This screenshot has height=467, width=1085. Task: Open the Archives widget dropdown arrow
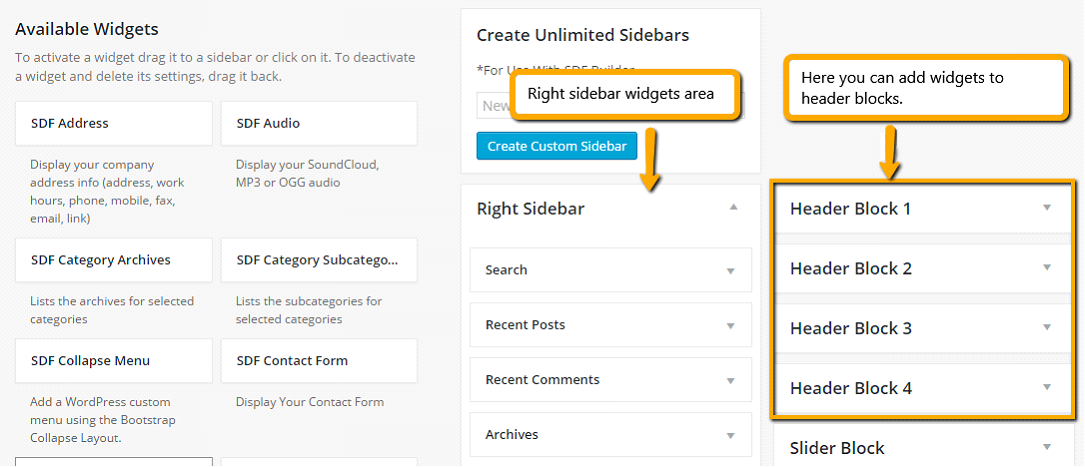pyautogui.click(x=730, y=435)
